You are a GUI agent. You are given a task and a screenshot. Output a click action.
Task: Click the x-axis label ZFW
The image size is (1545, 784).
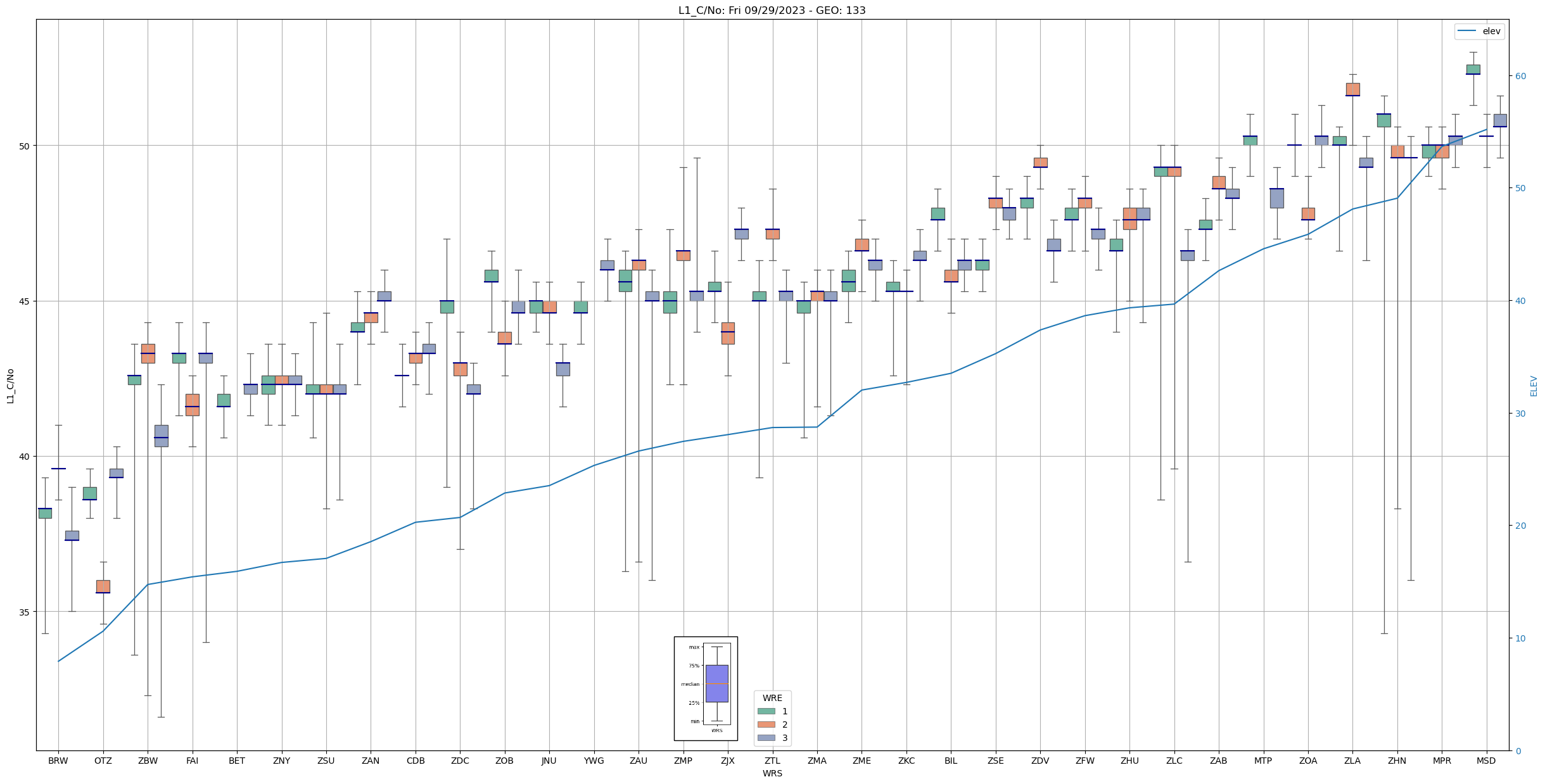tap(1085, 761)
